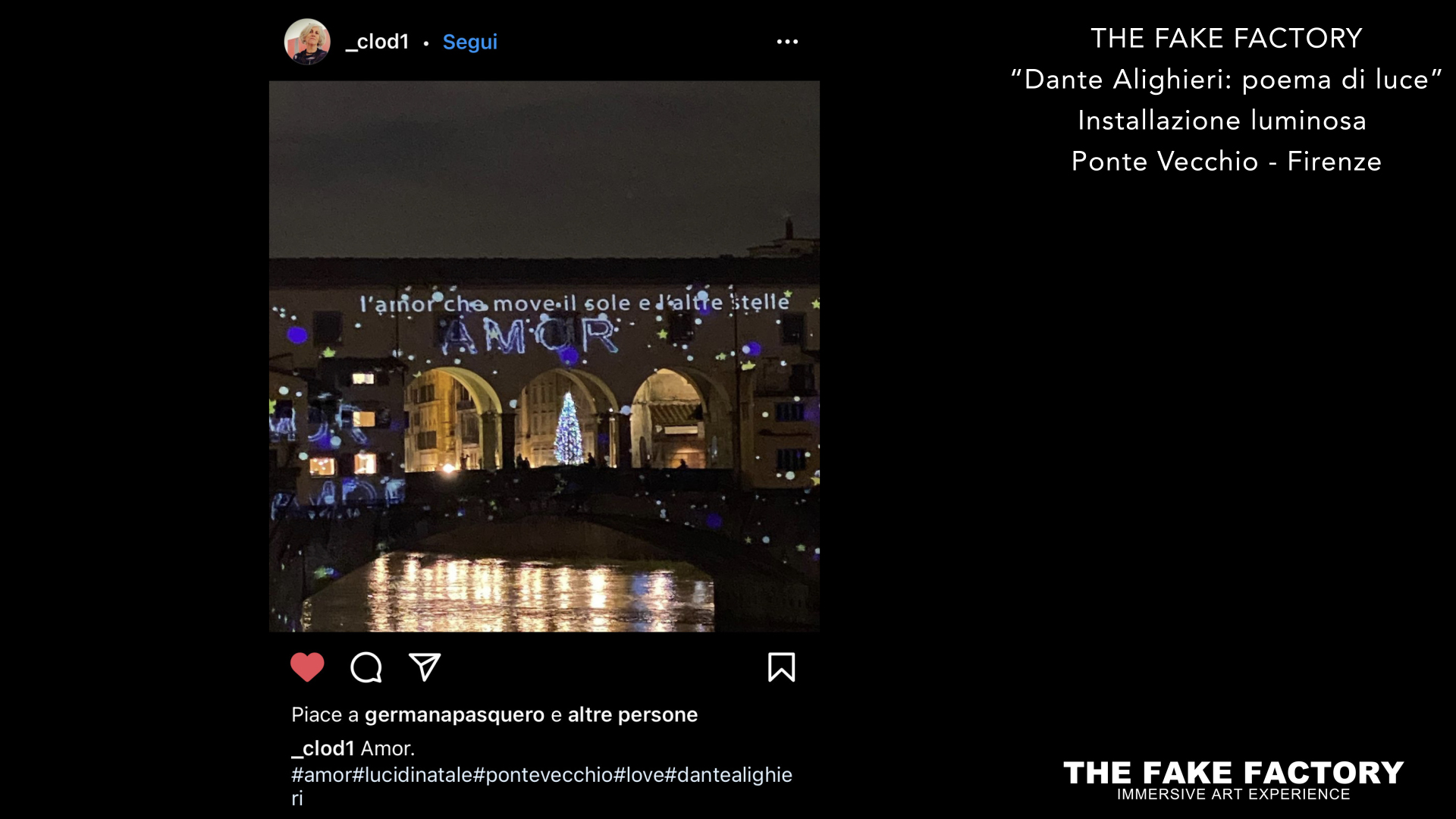This screenshot has width=1456, height=819.
Task: Unlike the post with the red heart icon
Action: [307, 667]
